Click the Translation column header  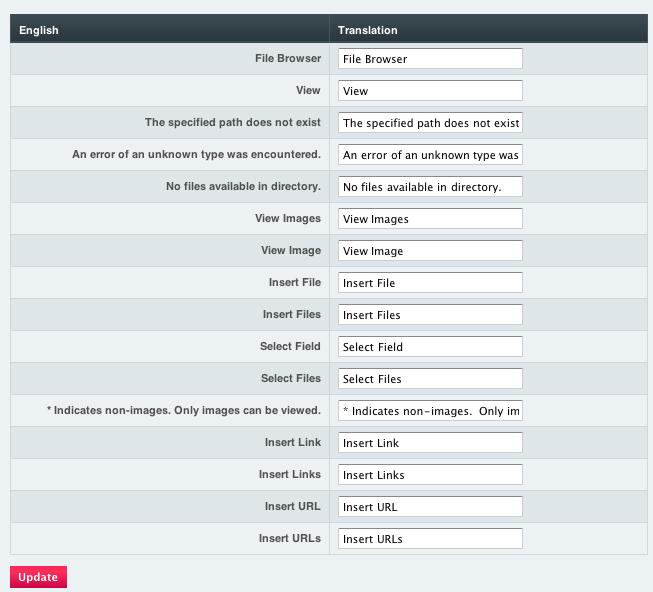click(367, 30)
